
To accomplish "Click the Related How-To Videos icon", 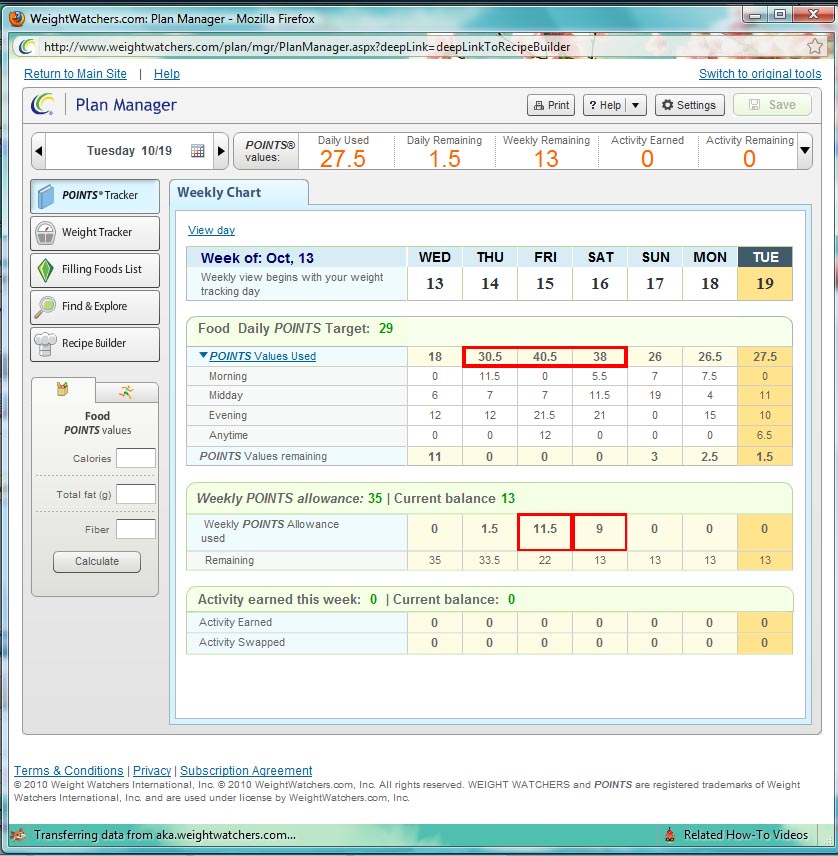I will pyautogui.click(x=670, y=835).
